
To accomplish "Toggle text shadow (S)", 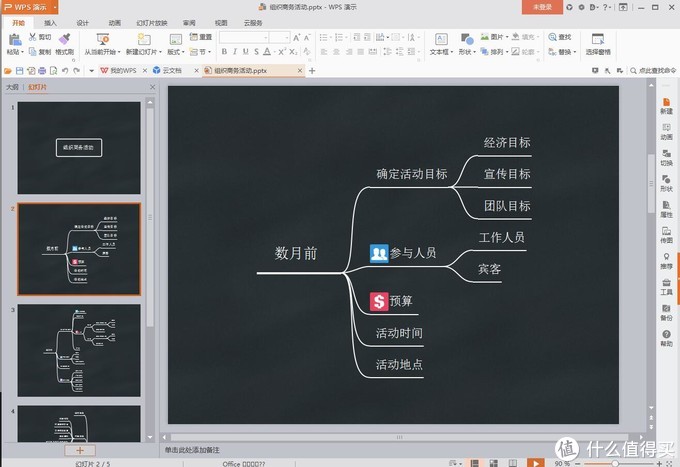I will 256,52.
